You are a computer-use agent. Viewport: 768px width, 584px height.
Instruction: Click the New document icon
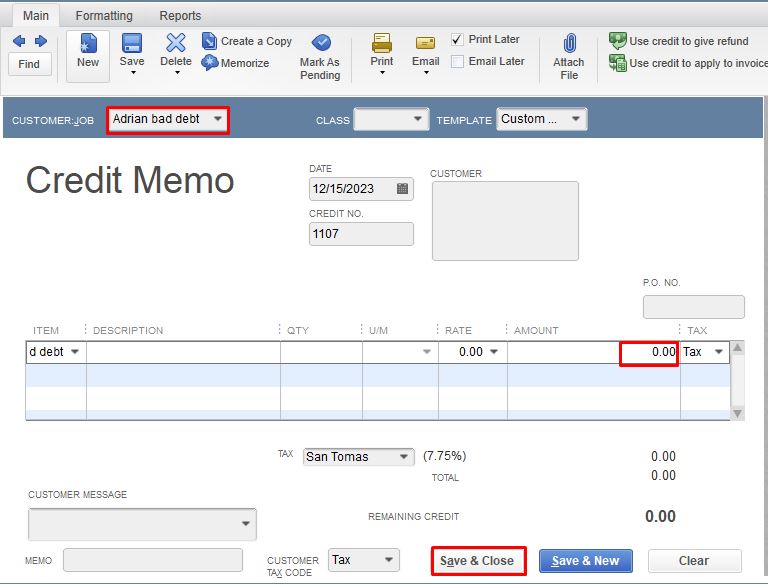[x=88, y=43]
